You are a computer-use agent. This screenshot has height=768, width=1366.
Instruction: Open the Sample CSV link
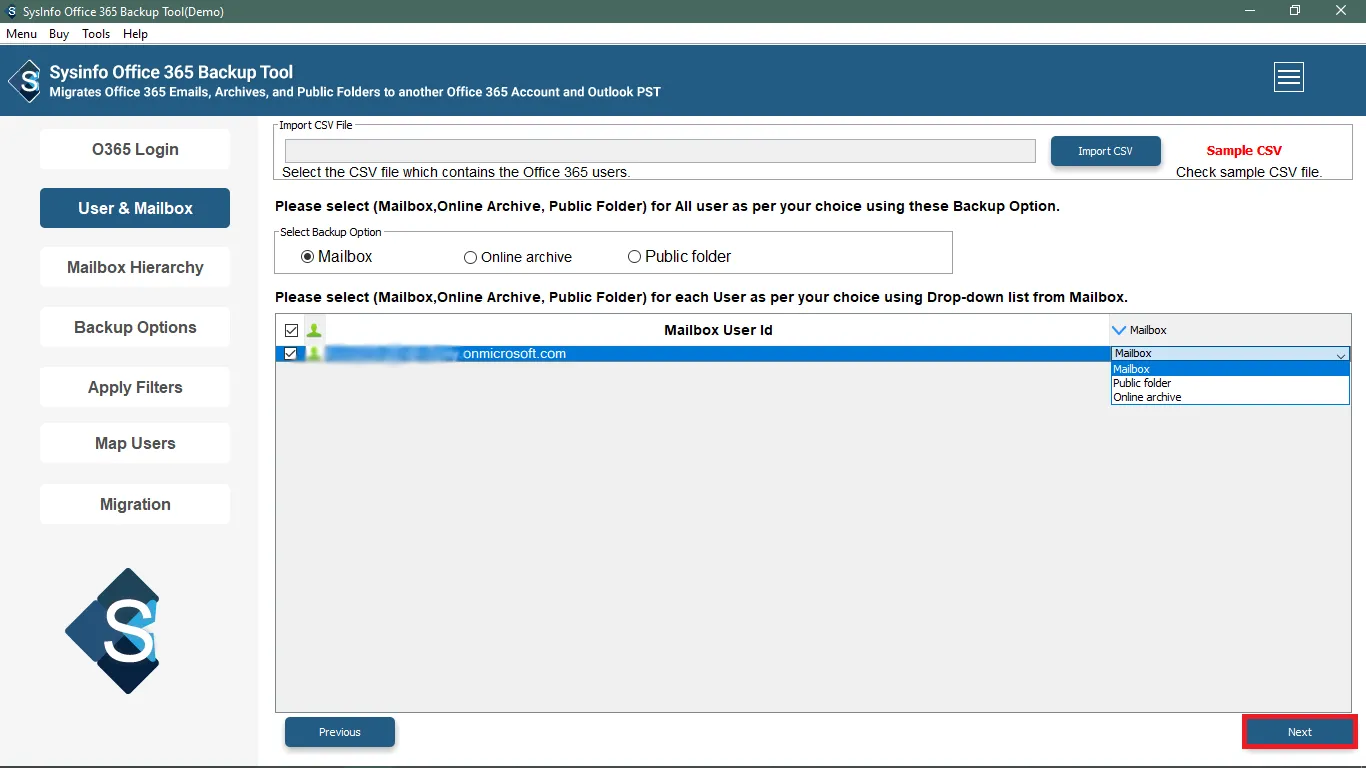click(x=1244, y=151)
